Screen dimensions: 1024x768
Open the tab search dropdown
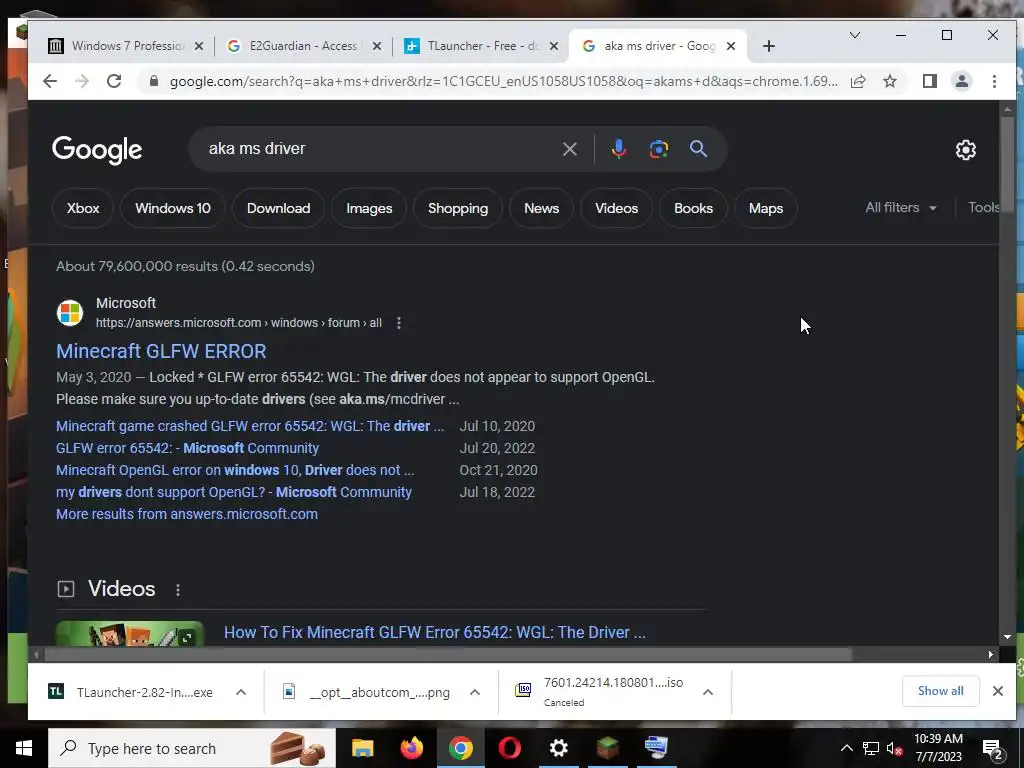tap(854, 35)
